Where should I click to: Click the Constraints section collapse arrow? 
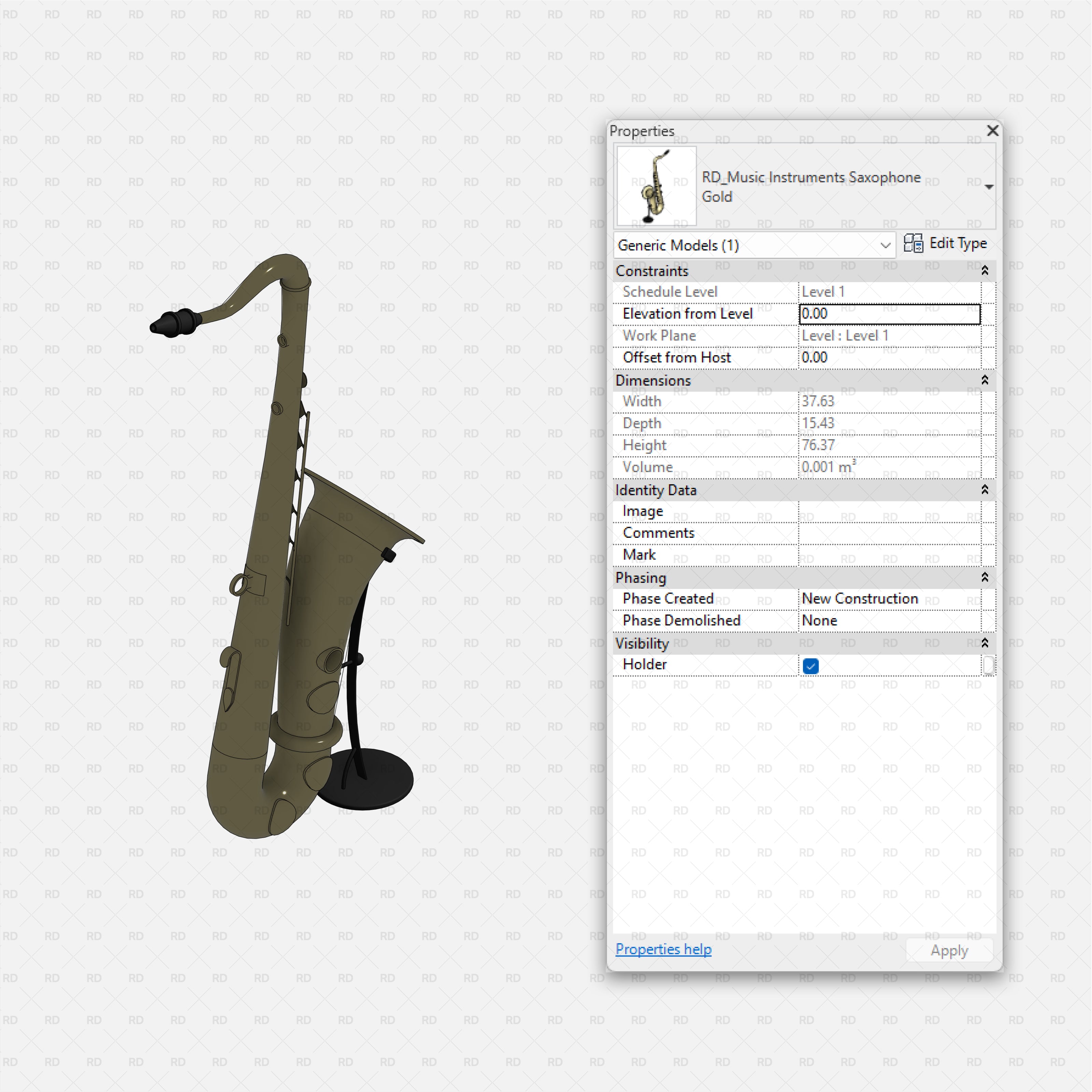(x=985, y=271)
